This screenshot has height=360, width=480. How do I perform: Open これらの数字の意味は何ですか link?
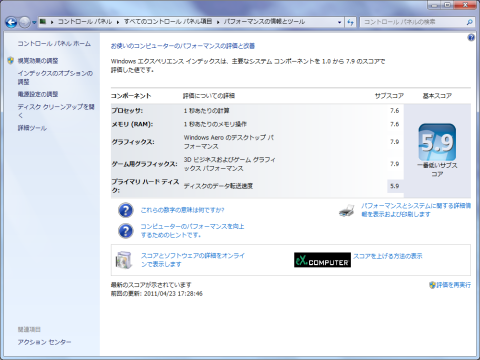tap(182, 210)
